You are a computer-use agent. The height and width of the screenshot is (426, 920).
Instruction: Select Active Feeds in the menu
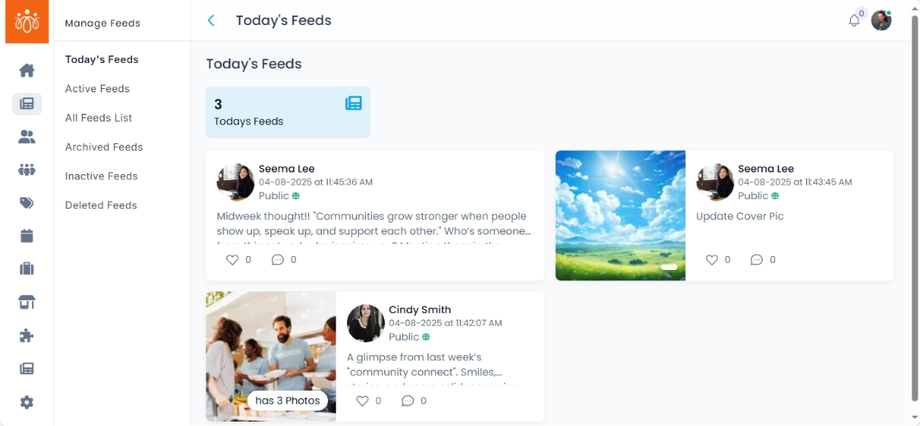coord(97,89)
